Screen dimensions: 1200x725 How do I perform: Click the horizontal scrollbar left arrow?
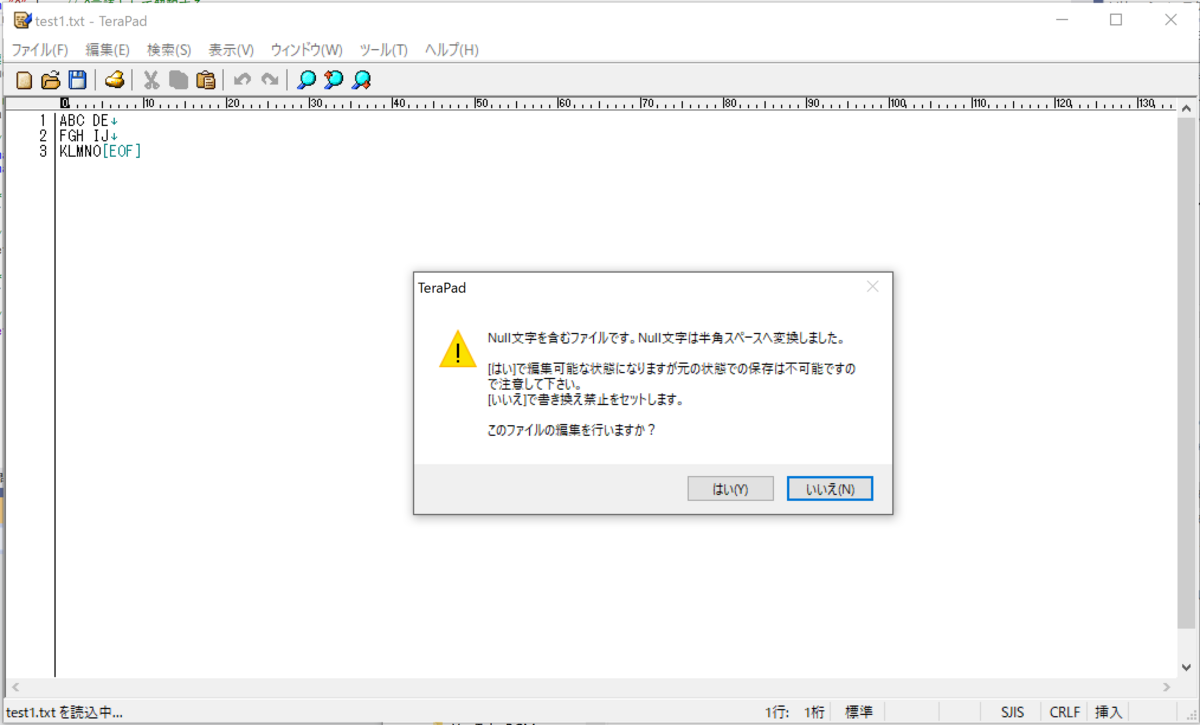pyautogui.click(x=14, y=687)
